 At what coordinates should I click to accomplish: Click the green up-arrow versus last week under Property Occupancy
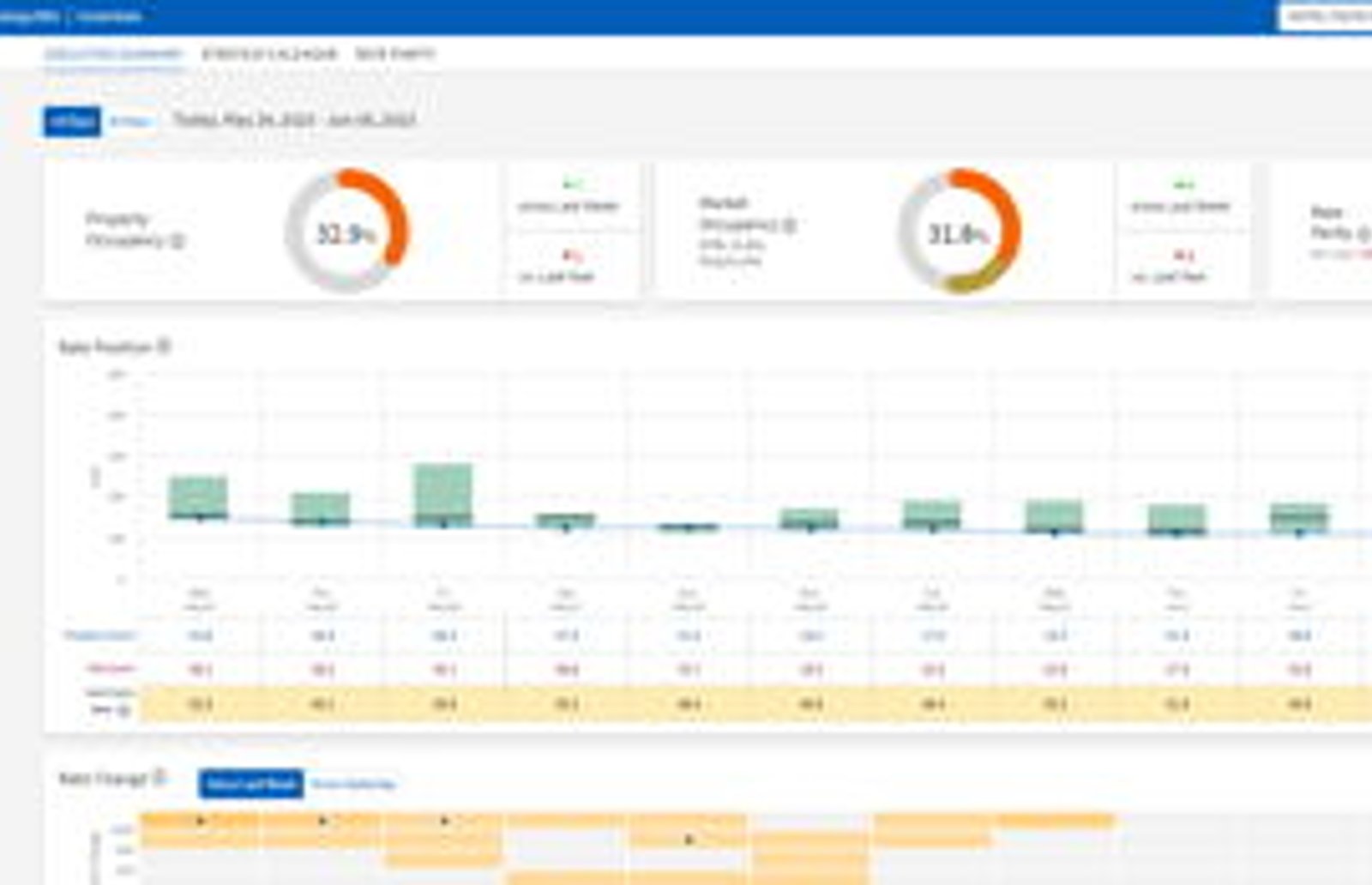572,184
